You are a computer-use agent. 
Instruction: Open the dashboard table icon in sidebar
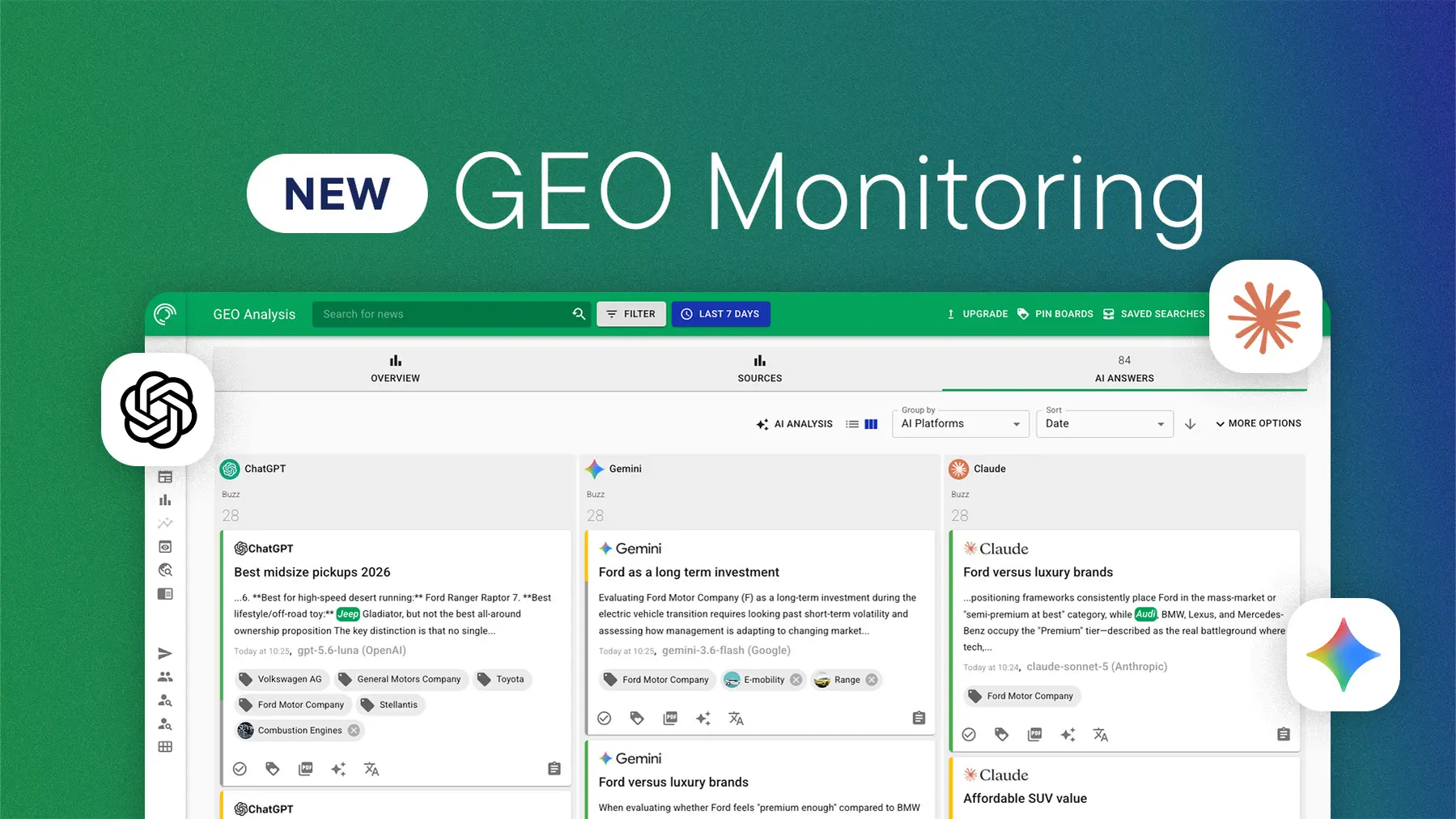coord(165,477)
